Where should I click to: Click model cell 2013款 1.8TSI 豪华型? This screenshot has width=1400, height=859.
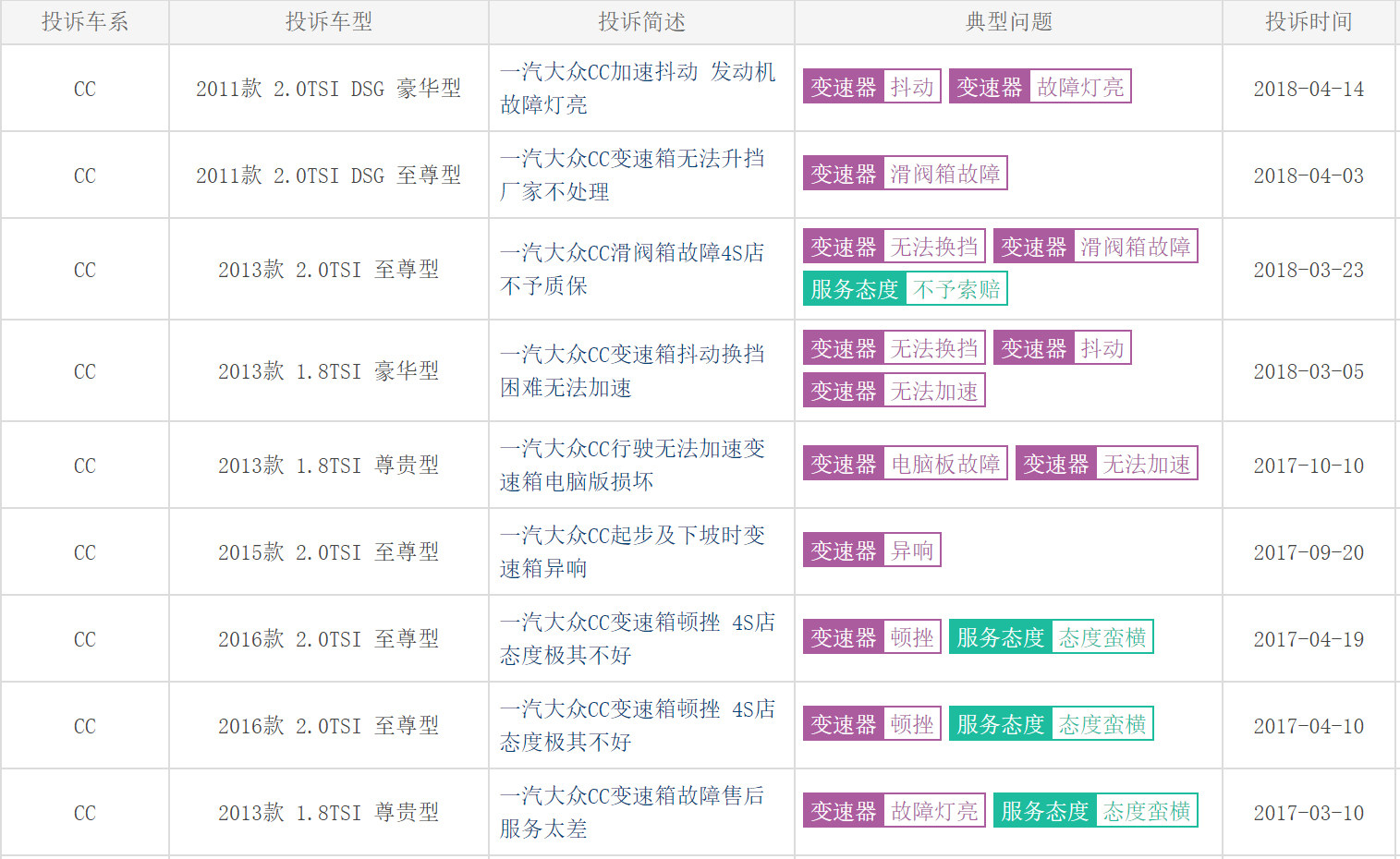pos(329,371)
